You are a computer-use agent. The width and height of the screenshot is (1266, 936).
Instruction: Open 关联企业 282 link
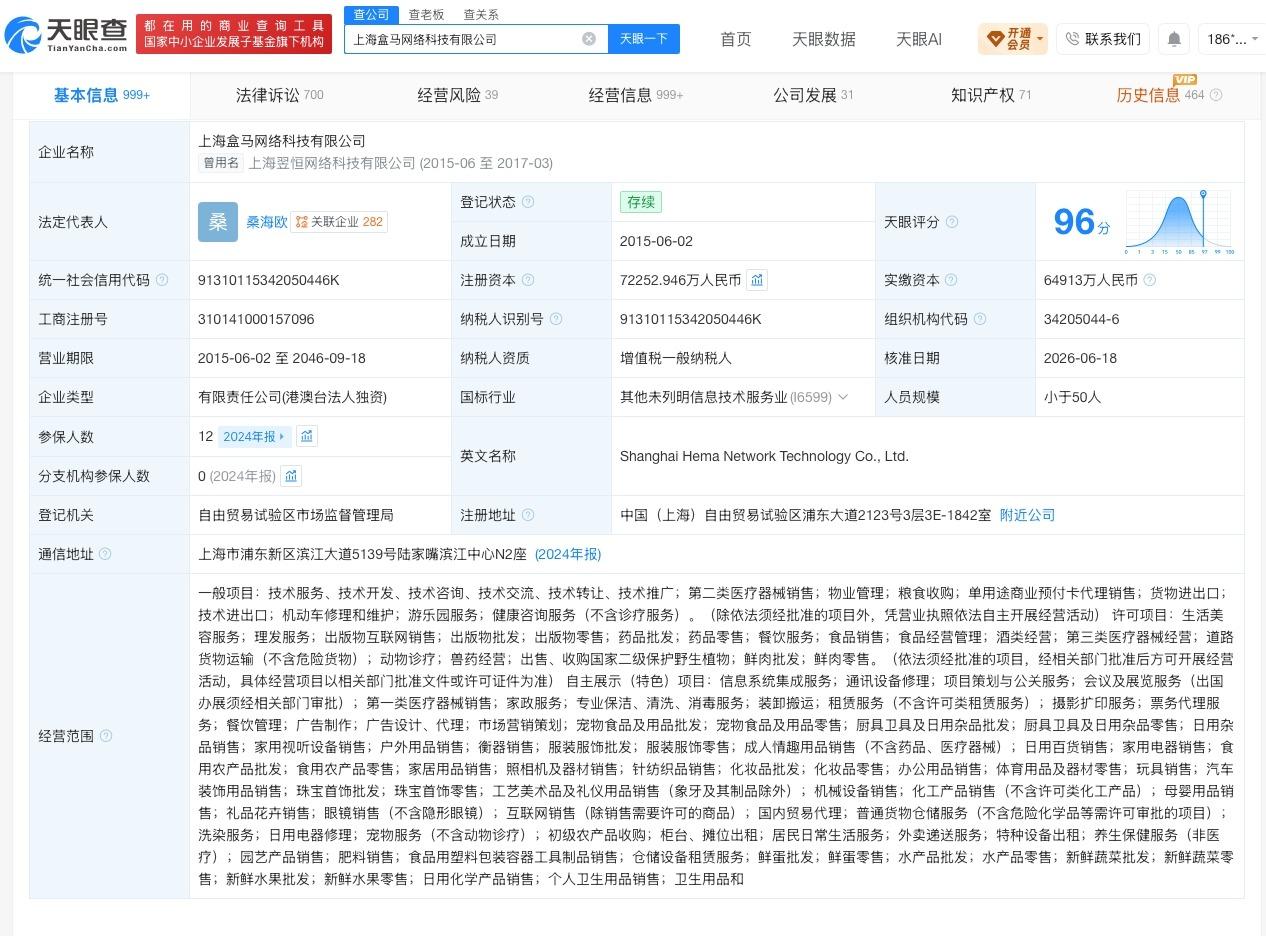pos(339,222)
